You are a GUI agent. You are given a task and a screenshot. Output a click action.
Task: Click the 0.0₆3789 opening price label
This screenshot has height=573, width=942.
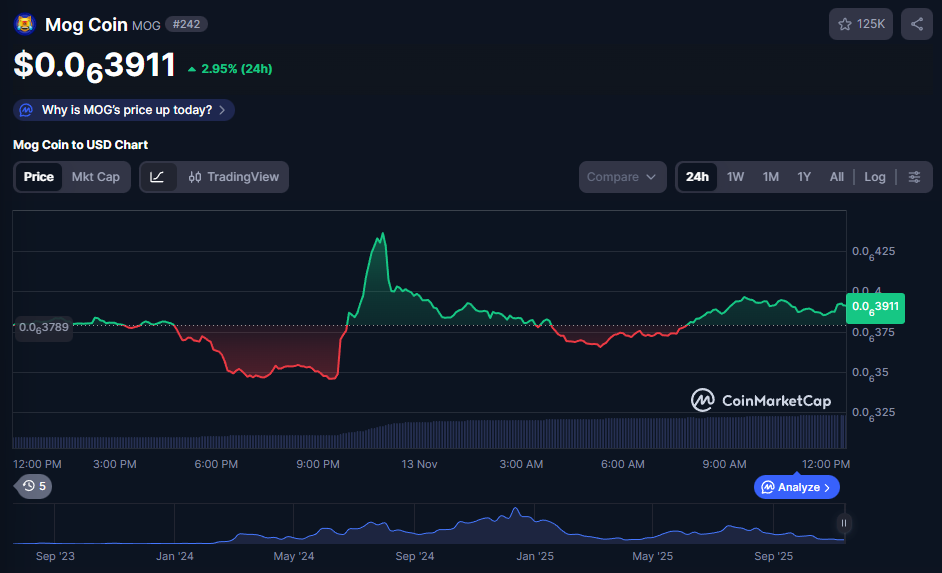click(43, 328)
